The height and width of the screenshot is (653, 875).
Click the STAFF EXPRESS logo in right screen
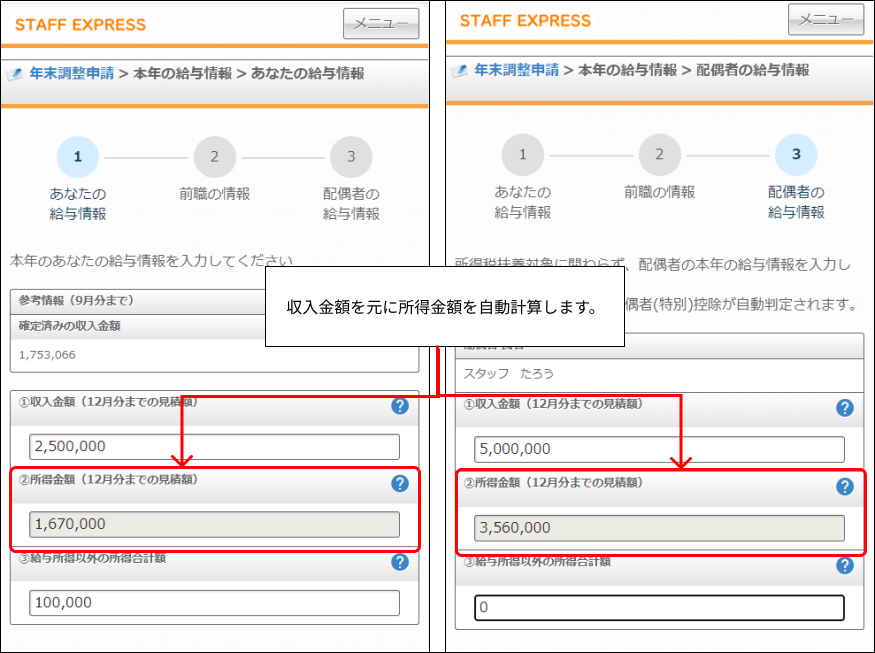point(525,21)
